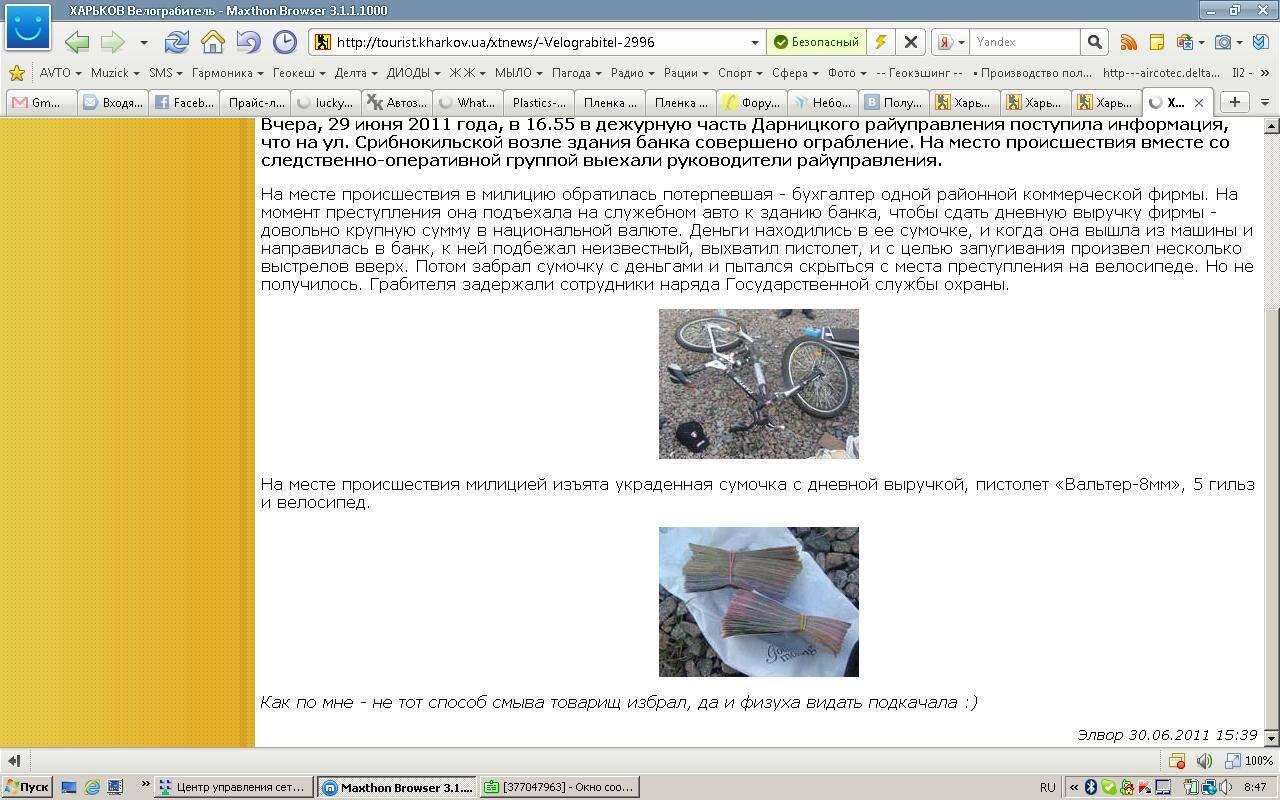Open a new tab with plus button
1280x800 pixels.
pyautogui.click(x=1234, y=102)
